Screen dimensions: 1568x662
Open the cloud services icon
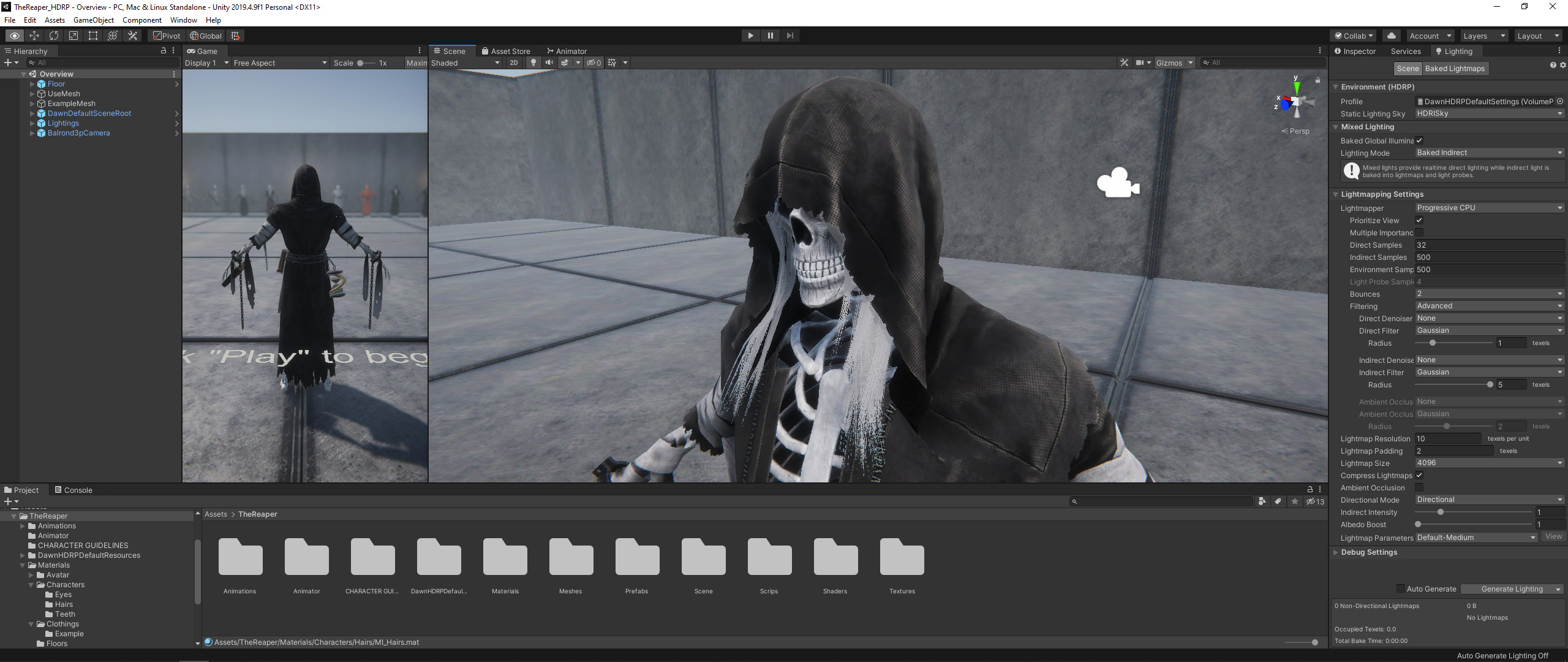coord(1392,36)
